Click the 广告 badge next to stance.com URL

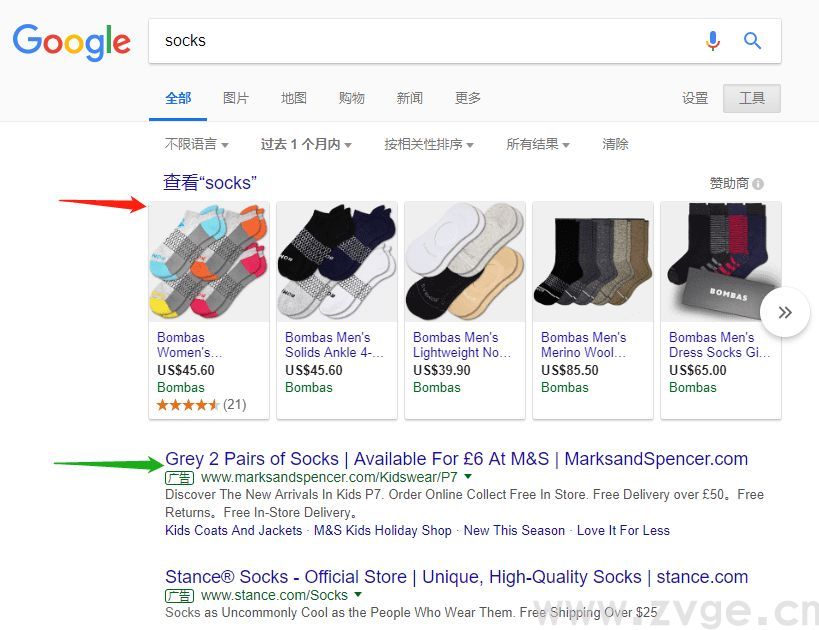click(x=179, y=594)
